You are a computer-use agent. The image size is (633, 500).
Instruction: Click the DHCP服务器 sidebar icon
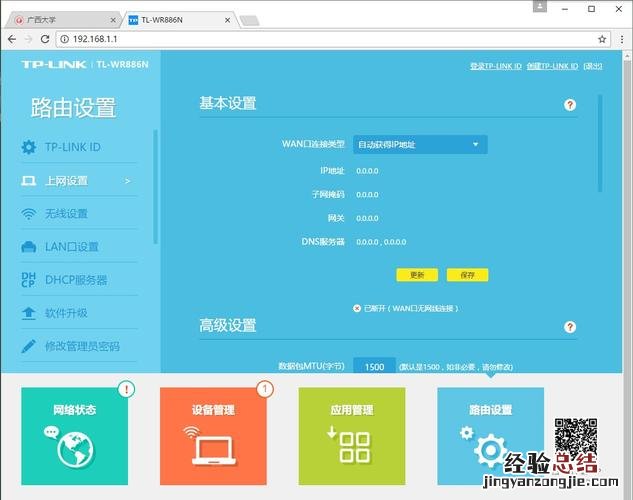28,280
